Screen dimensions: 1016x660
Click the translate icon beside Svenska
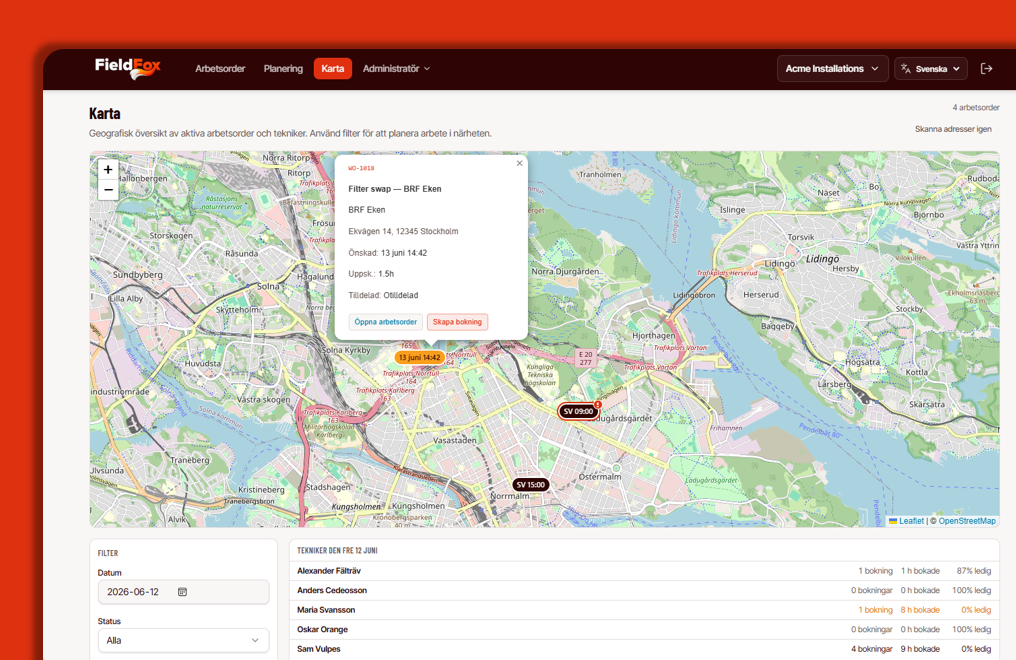coord(906,69)
